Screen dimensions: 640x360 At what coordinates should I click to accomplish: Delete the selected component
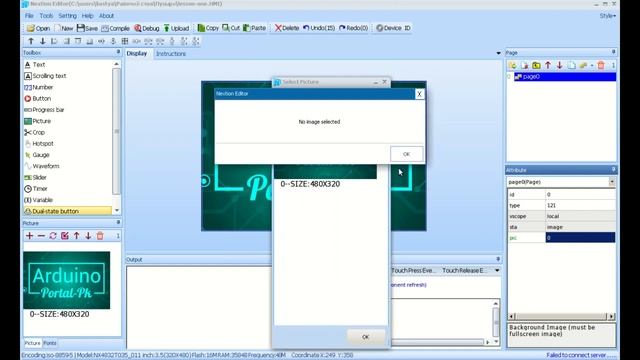pos(287,28)
